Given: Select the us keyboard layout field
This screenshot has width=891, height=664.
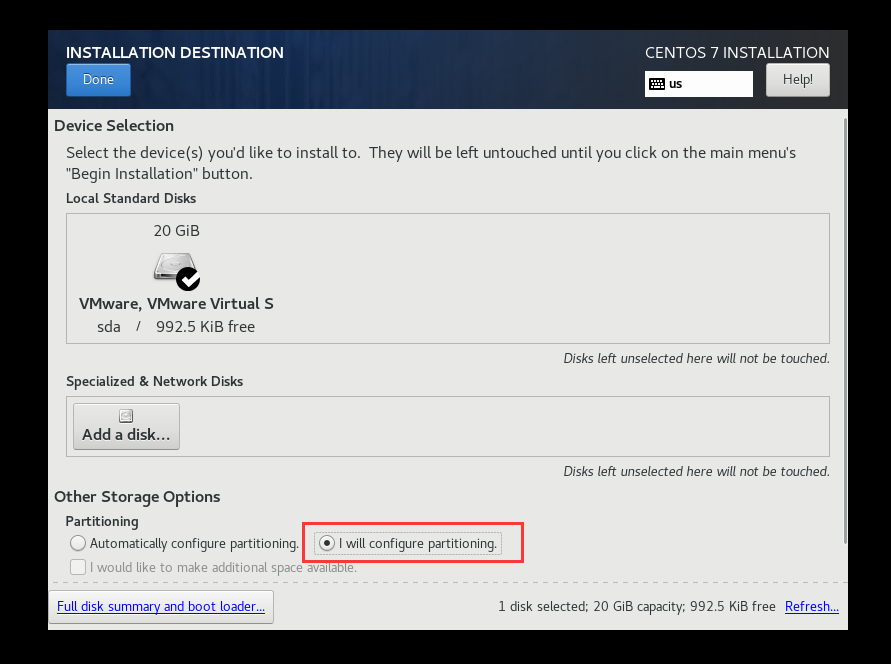Looking at the screenshot, I should click(698, 84).
